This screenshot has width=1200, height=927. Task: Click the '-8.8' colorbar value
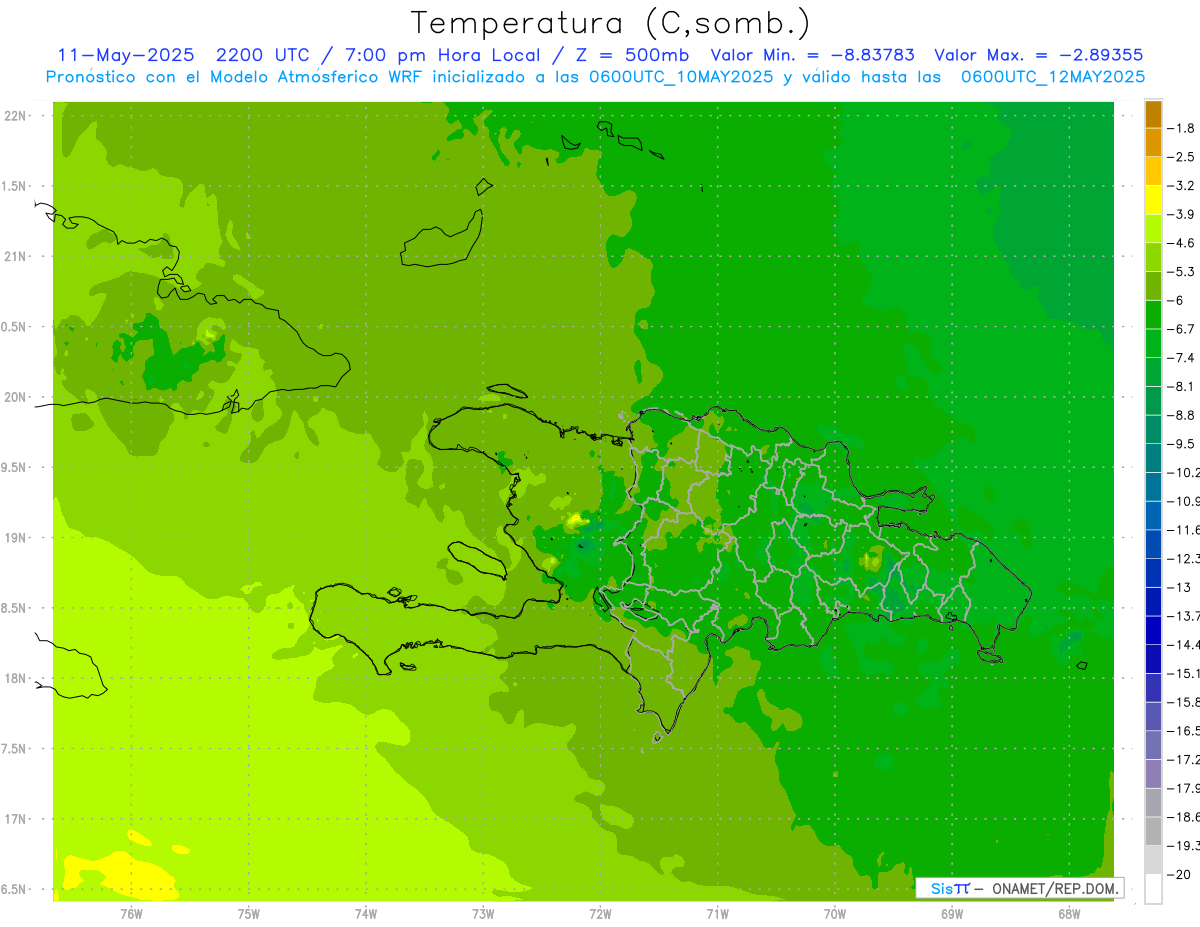(1183, 415)
